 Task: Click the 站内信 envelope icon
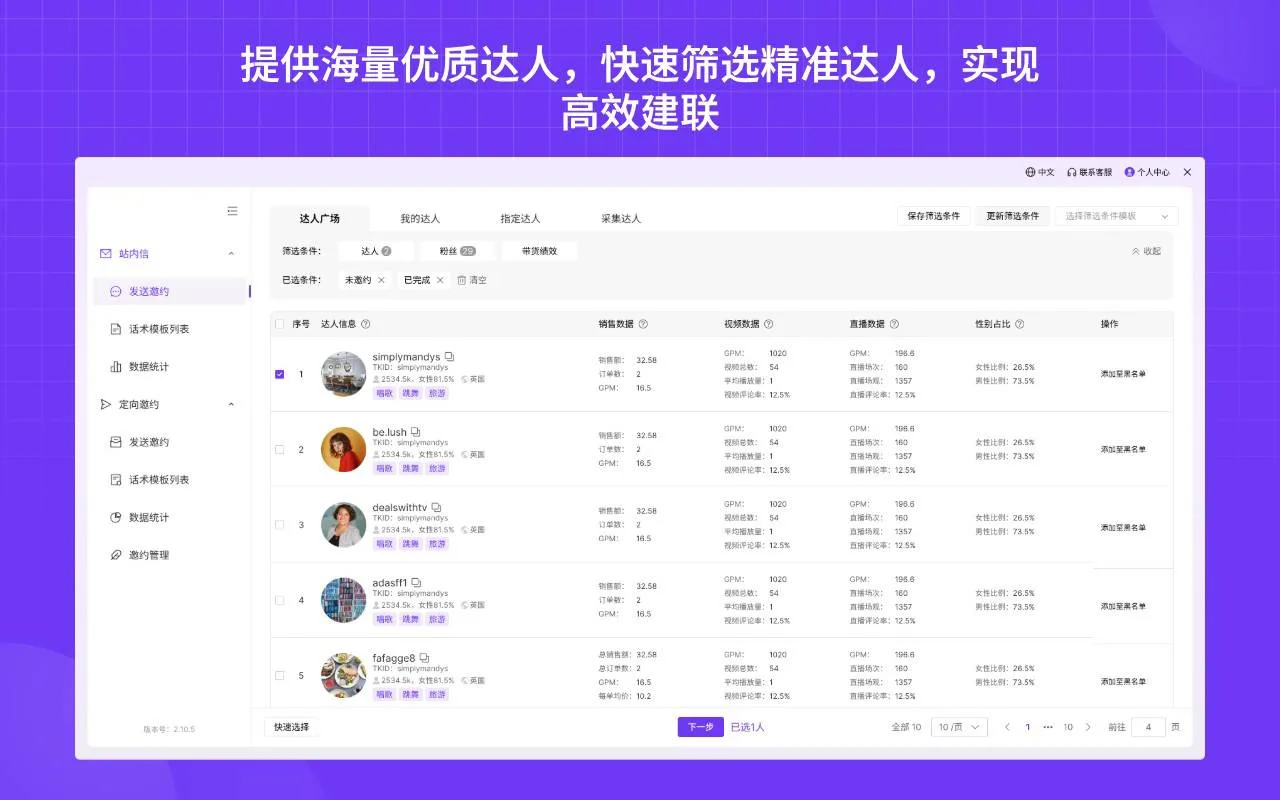[105, 254]
